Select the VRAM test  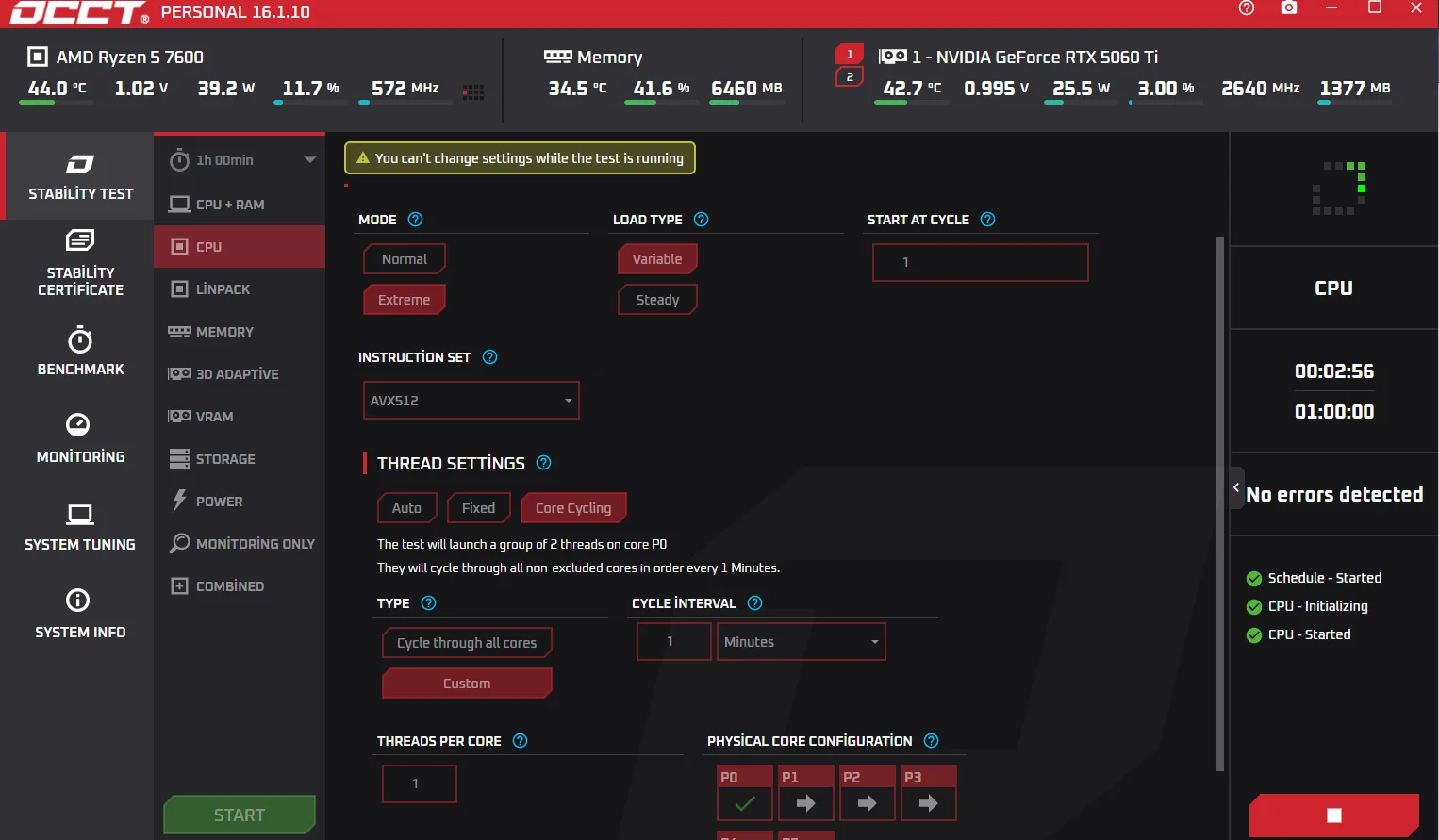point(240,416)
